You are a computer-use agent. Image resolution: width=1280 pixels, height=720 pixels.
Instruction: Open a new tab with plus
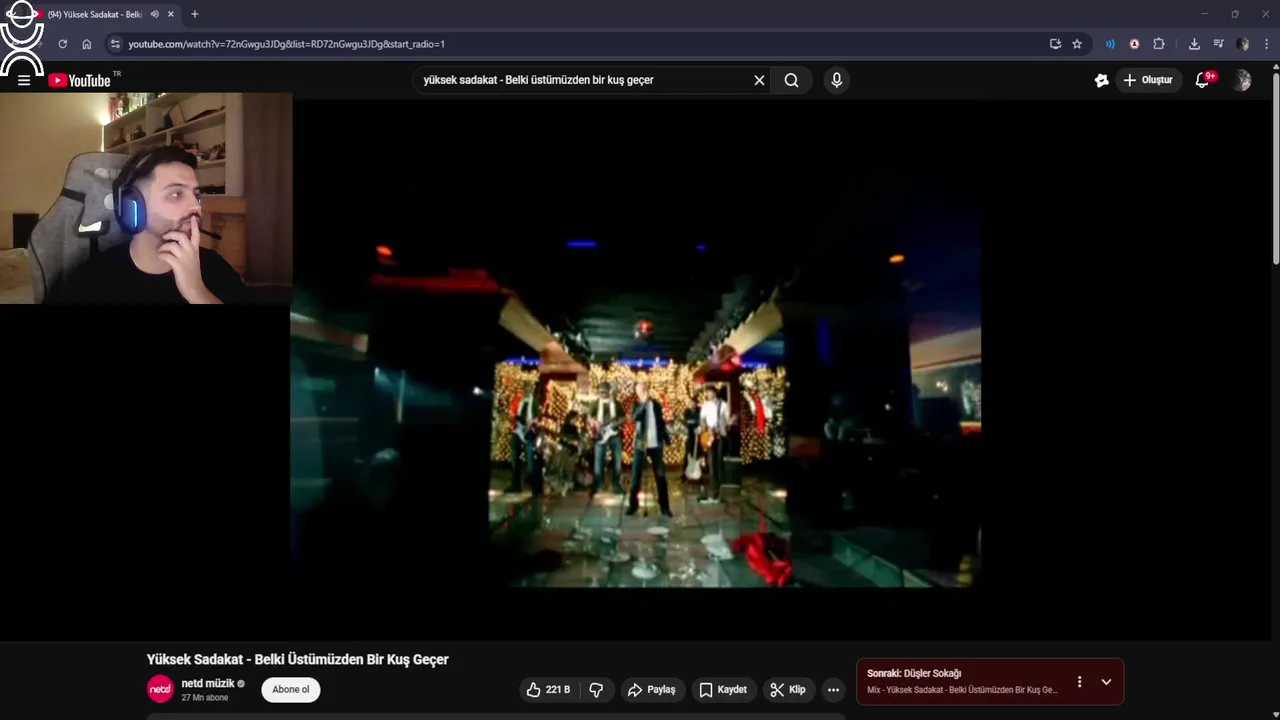point(194,14)
